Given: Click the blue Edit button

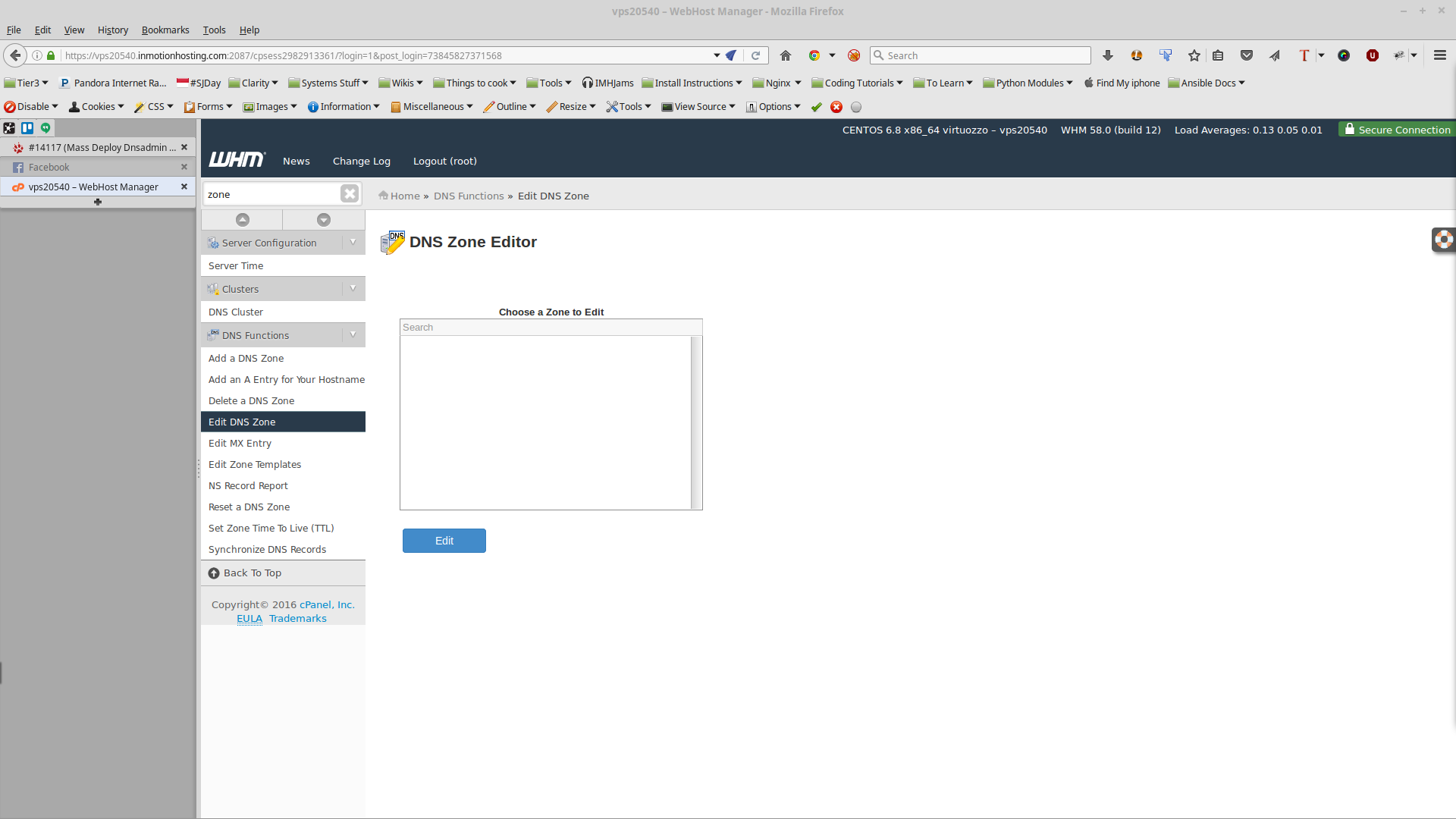Looking at the screenshot, I should [x=444, y=541].
